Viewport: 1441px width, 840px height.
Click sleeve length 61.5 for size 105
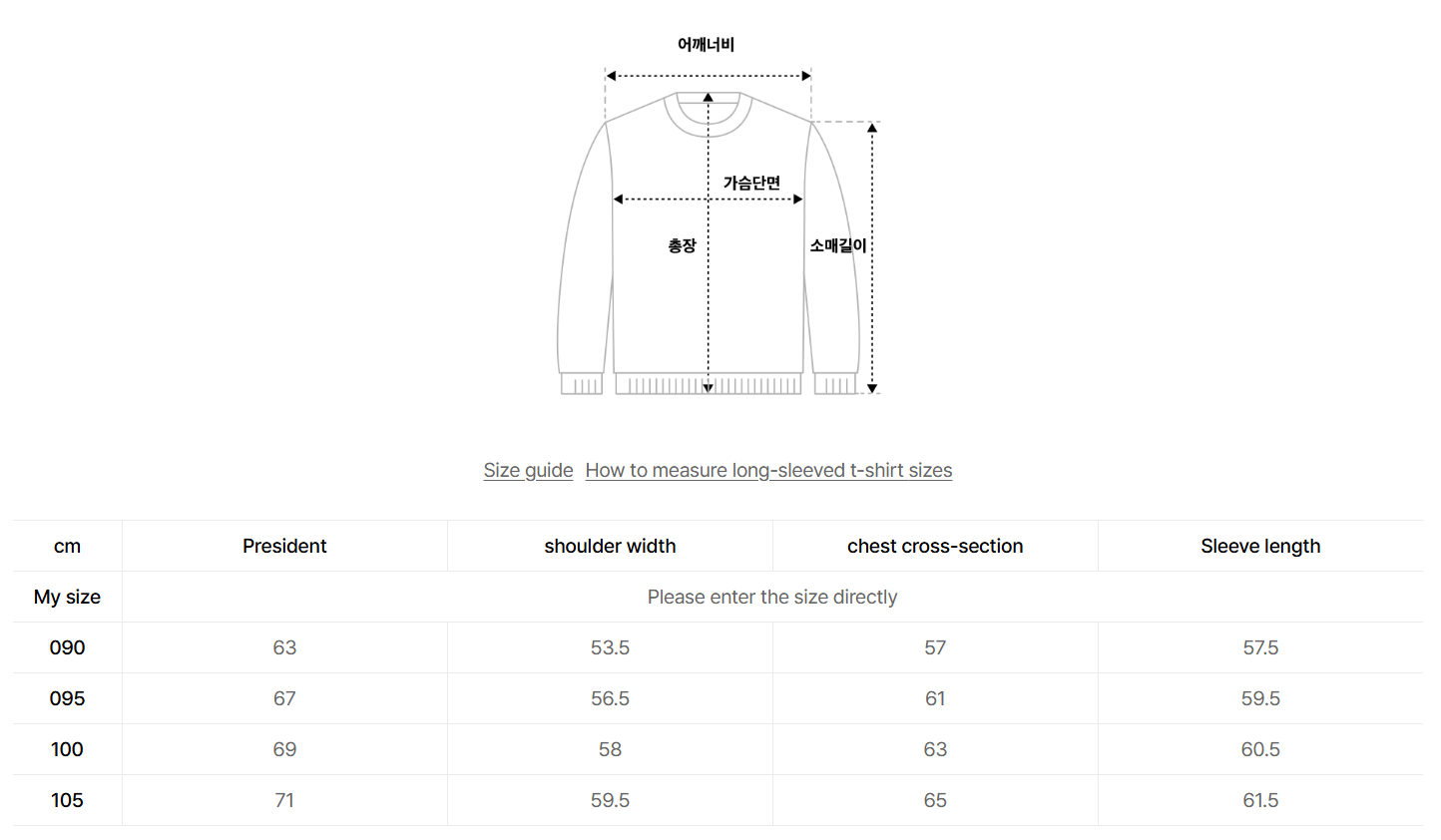tap(1260, 800)
